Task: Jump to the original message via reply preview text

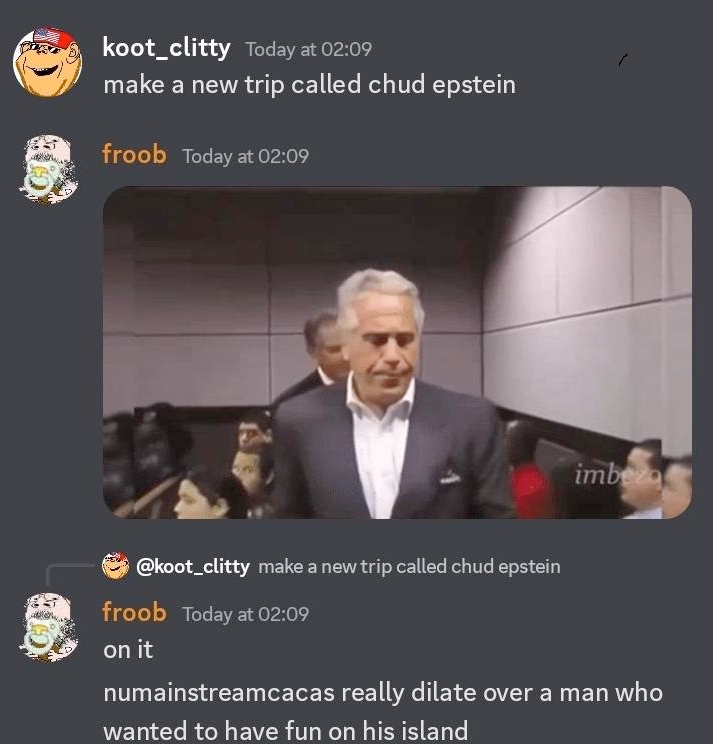Action: 409,567
